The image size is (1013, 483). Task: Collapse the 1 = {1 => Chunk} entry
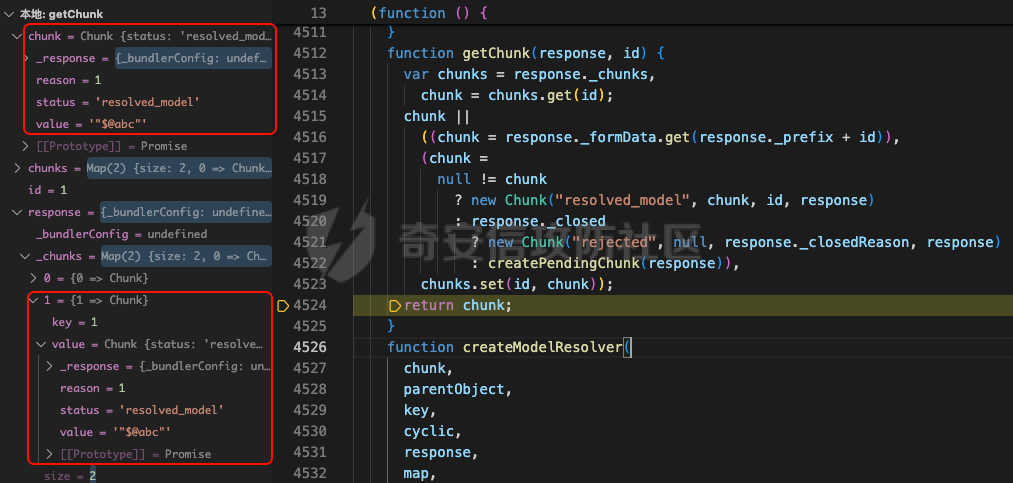34,300
